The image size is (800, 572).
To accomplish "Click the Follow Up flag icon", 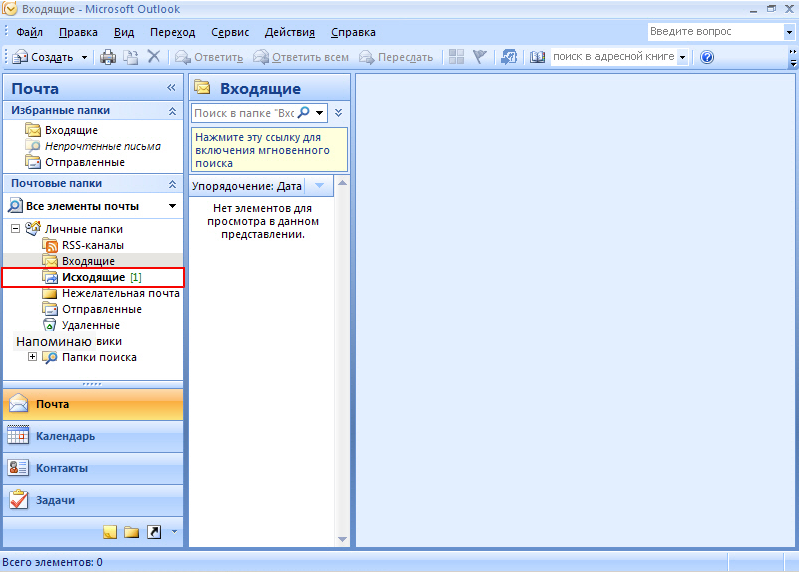I will (480, 57).
